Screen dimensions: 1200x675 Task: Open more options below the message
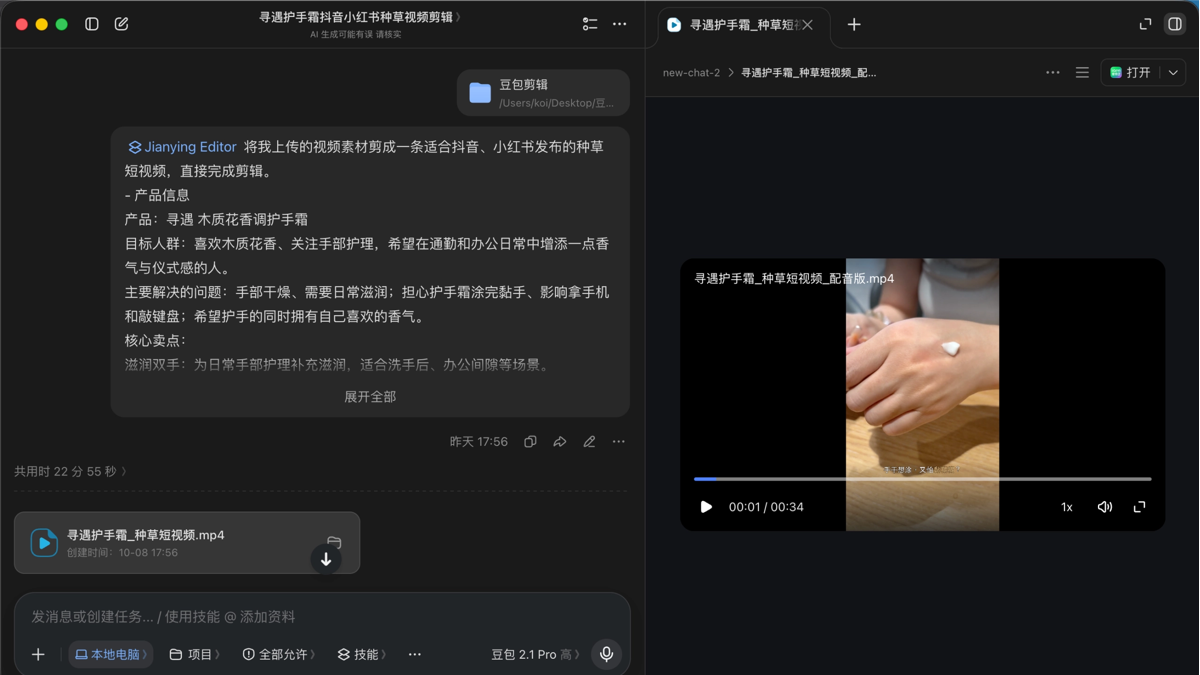click(619, 442)
